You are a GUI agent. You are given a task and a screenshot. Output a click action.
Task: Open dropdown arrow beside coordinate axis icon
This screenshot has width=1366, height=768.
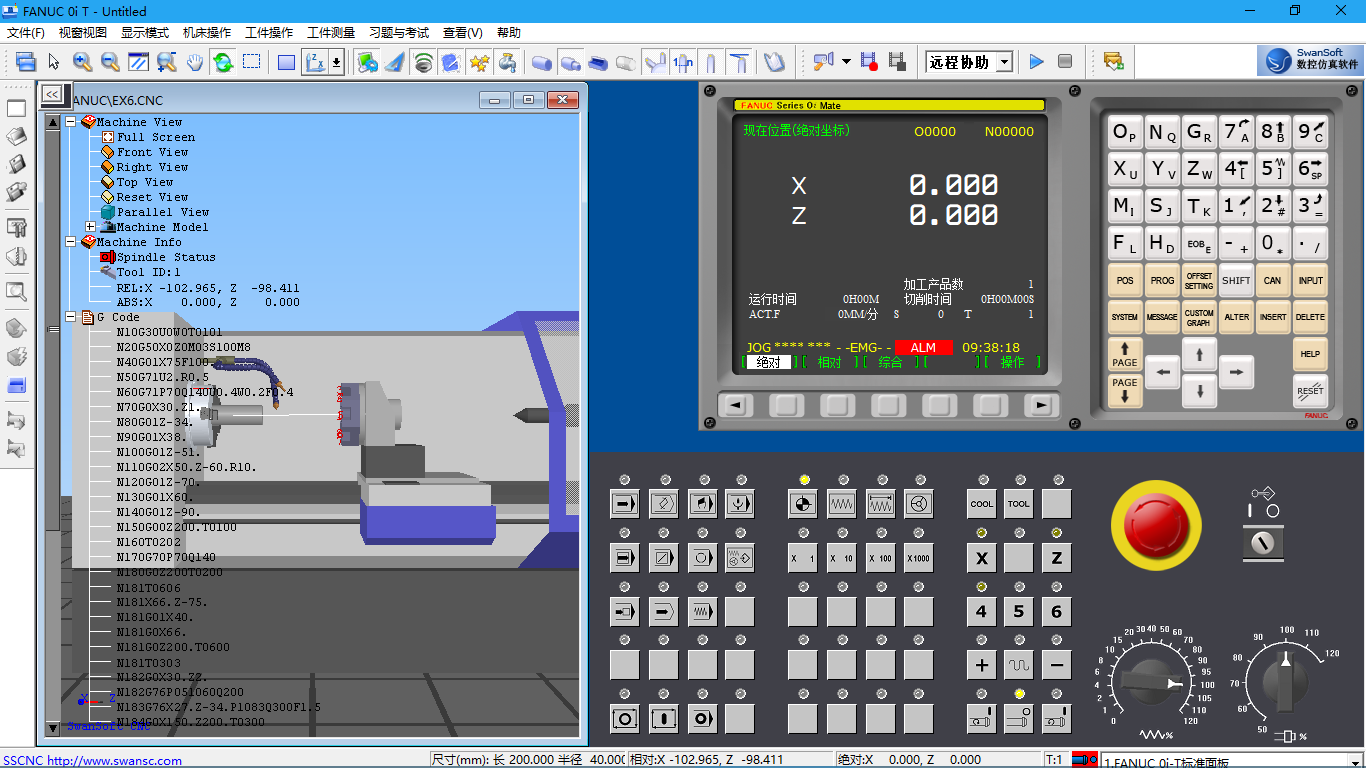pyautogui.click(x=336, y=62)
